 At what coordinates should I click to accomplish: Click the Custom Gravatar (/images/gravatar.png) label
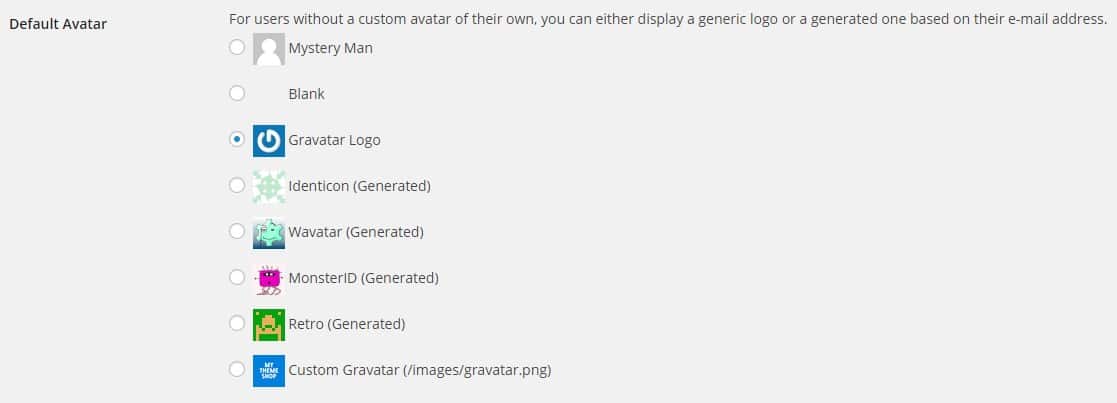click(x=420, y=370)
